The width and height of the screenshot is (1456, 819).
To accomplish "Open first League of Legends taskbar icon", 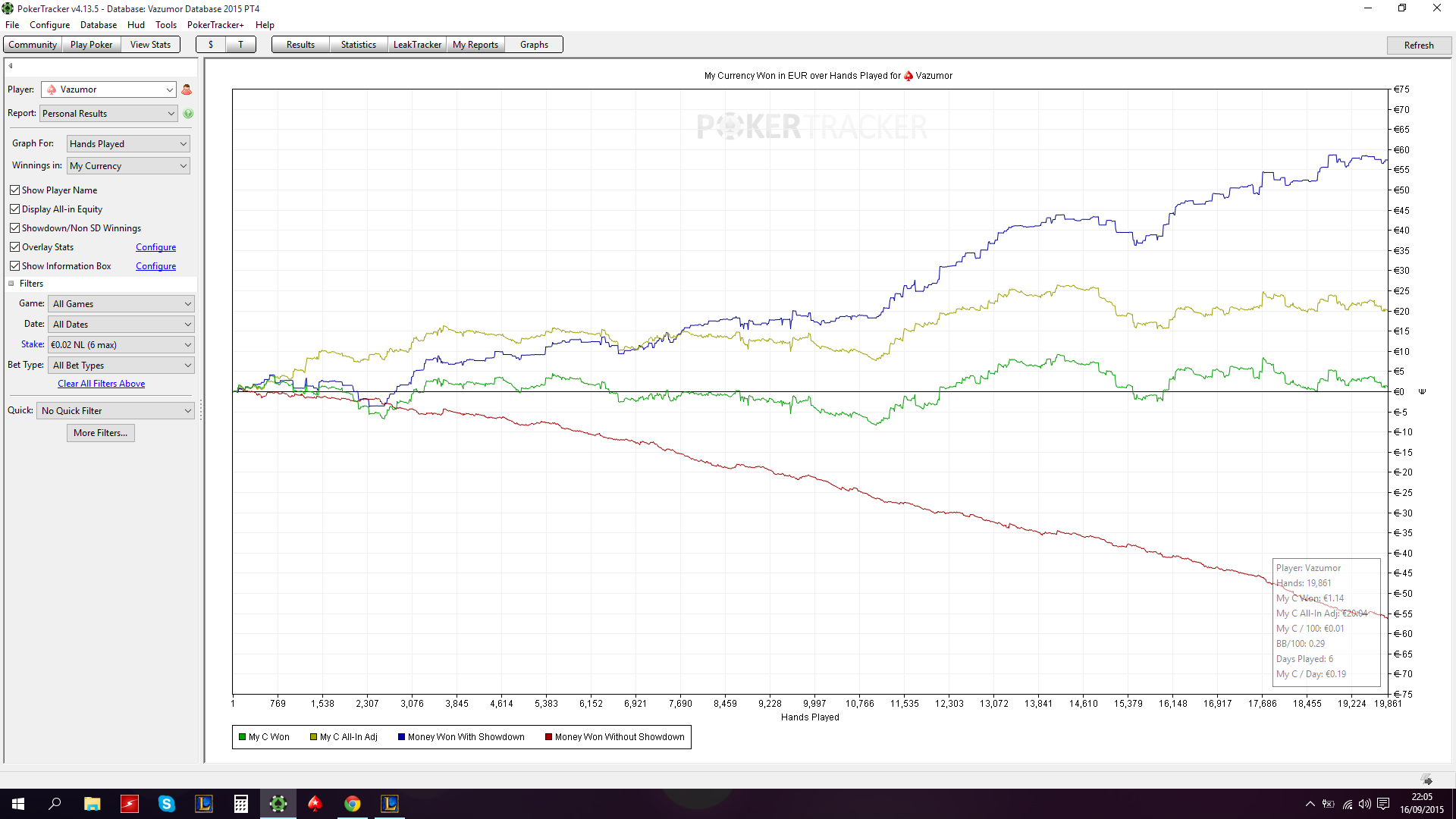I will click(x=204, y=804).
